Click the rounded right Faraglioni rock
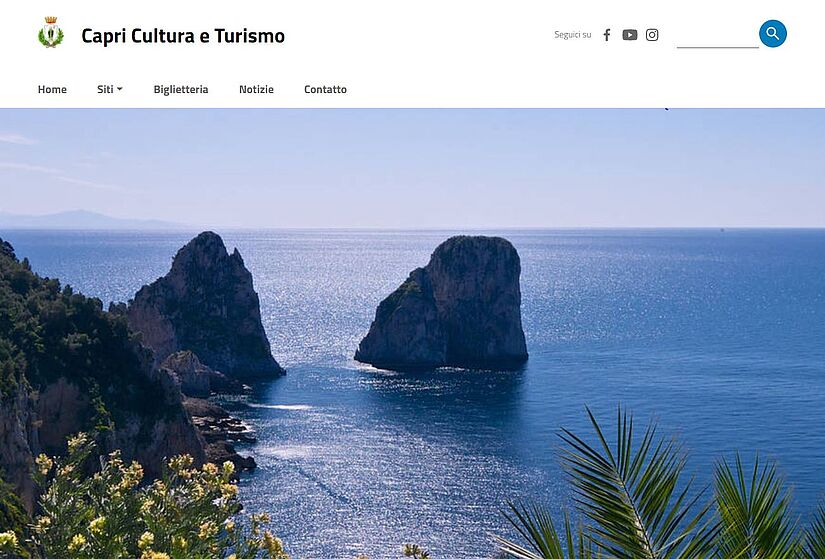 (447, 305)
